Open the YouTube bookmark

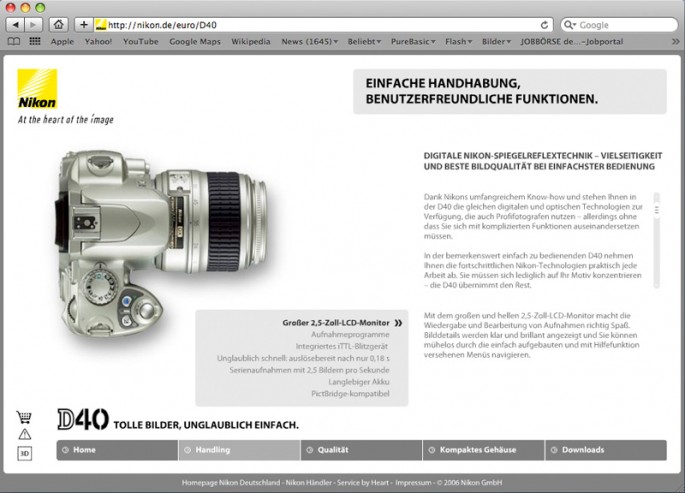pos(141,41)
